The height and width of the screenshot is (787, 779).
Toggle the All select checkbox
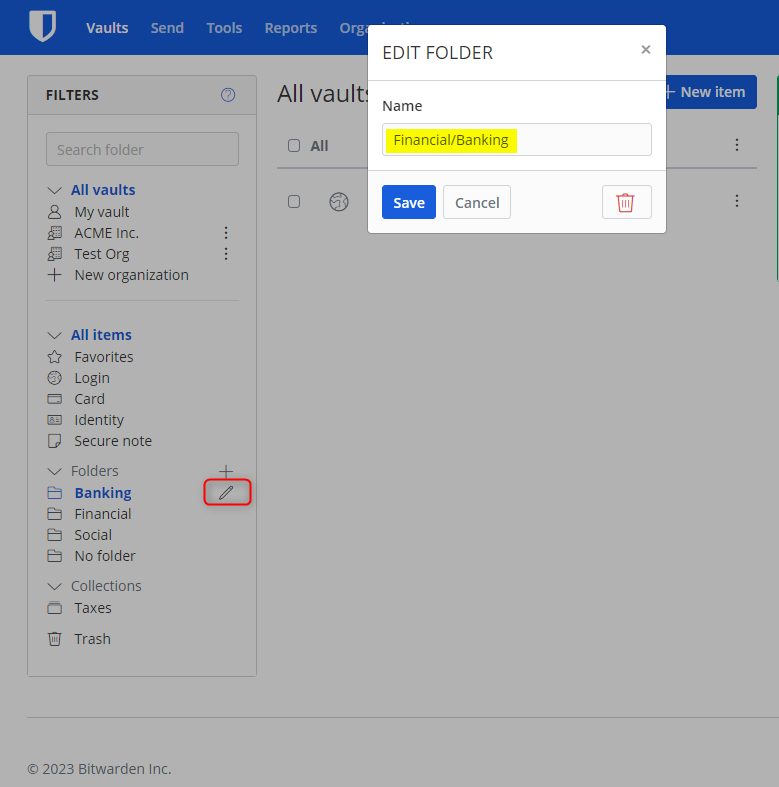click(294, 146)
